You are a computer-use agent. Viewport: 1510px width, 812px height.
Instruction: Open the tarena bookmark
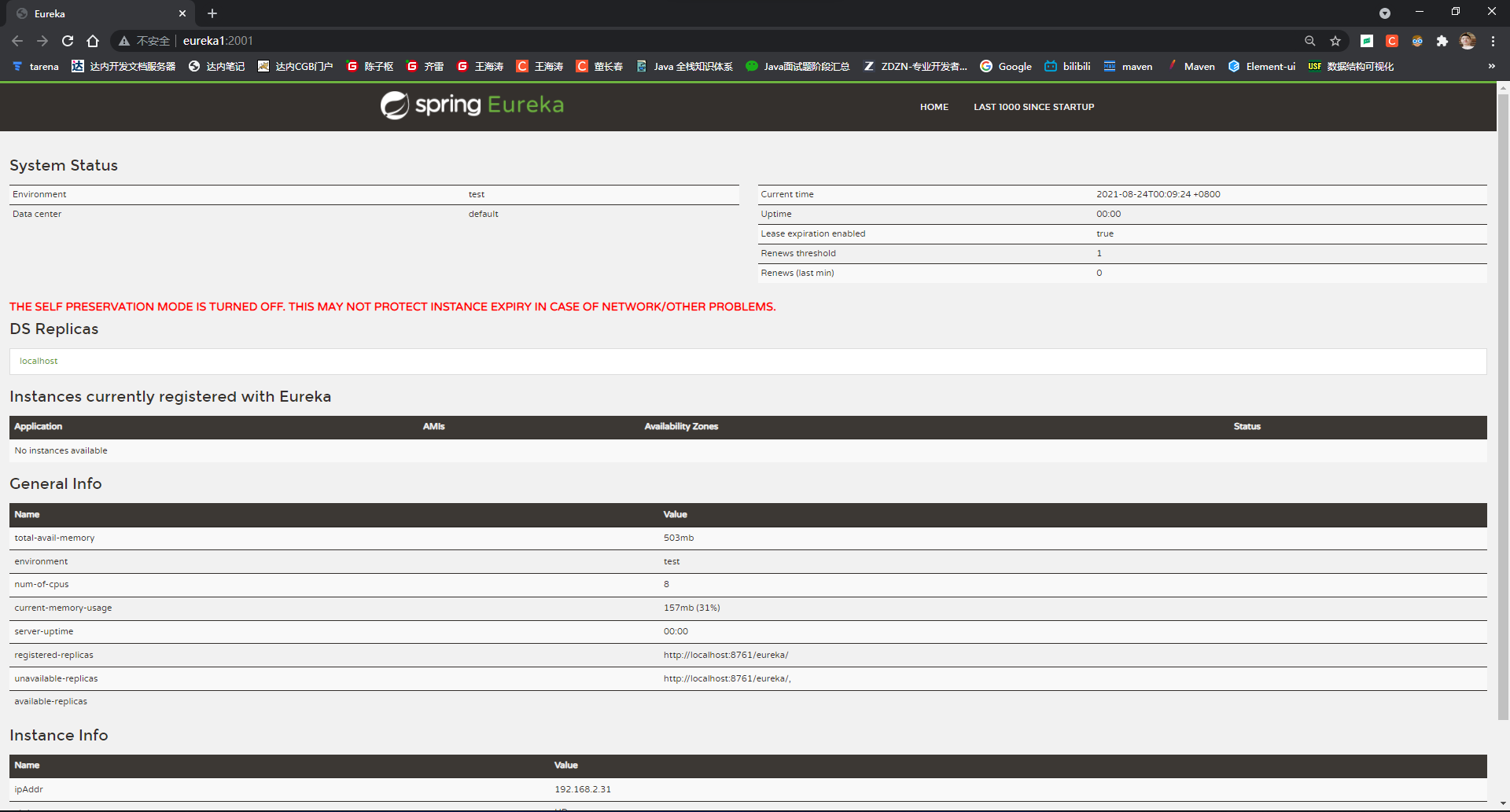35,66
